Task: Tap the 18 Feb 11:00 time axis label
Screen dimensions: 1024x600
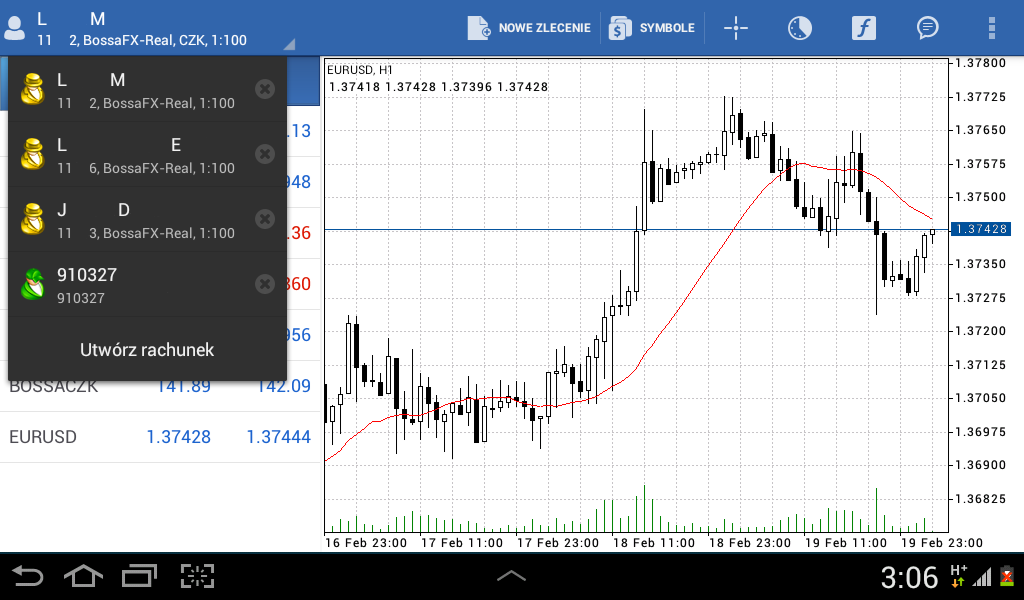Action: point(654,543)
